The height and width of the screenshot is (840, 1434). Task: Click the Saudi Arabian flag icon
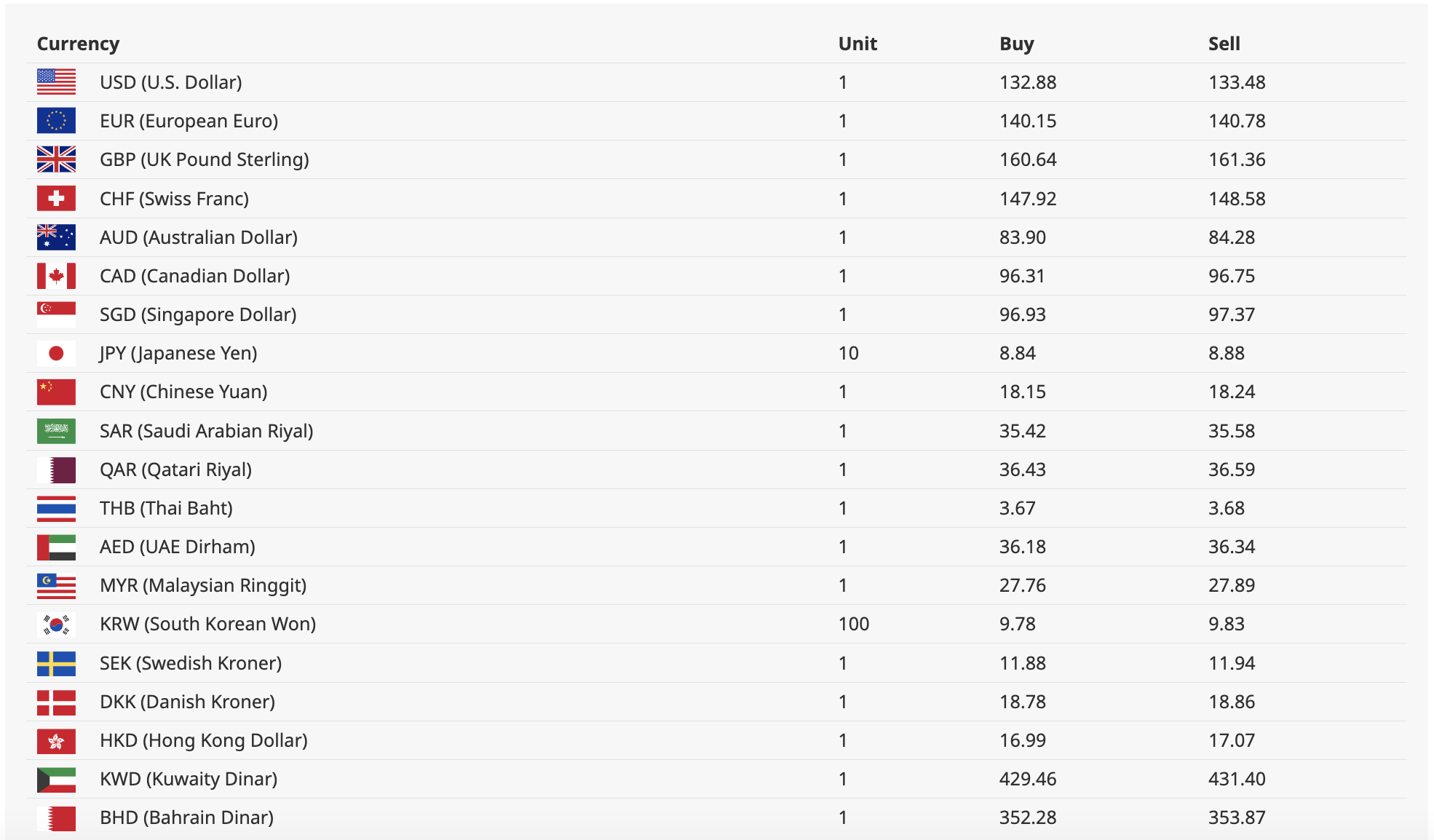click(56, 431)
